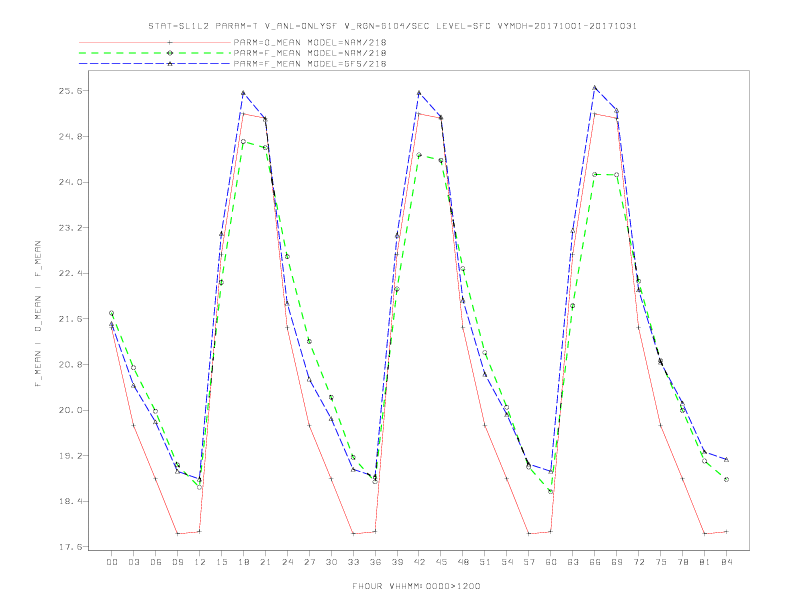The image size is (792, 612).
Task: Click y-axis tick label 24.8
Action: click(69, 136)
